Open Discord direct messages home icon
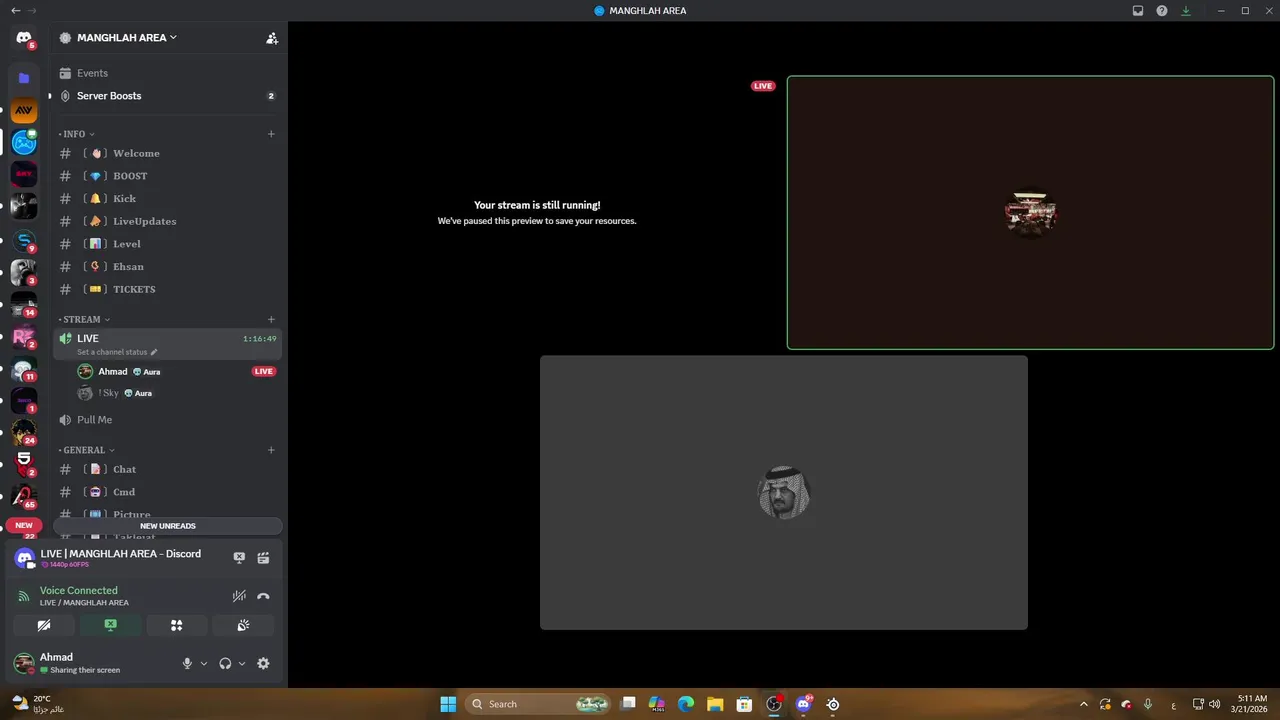The width and height of the screenshot is (1280, 720). [x=24, y=38]
